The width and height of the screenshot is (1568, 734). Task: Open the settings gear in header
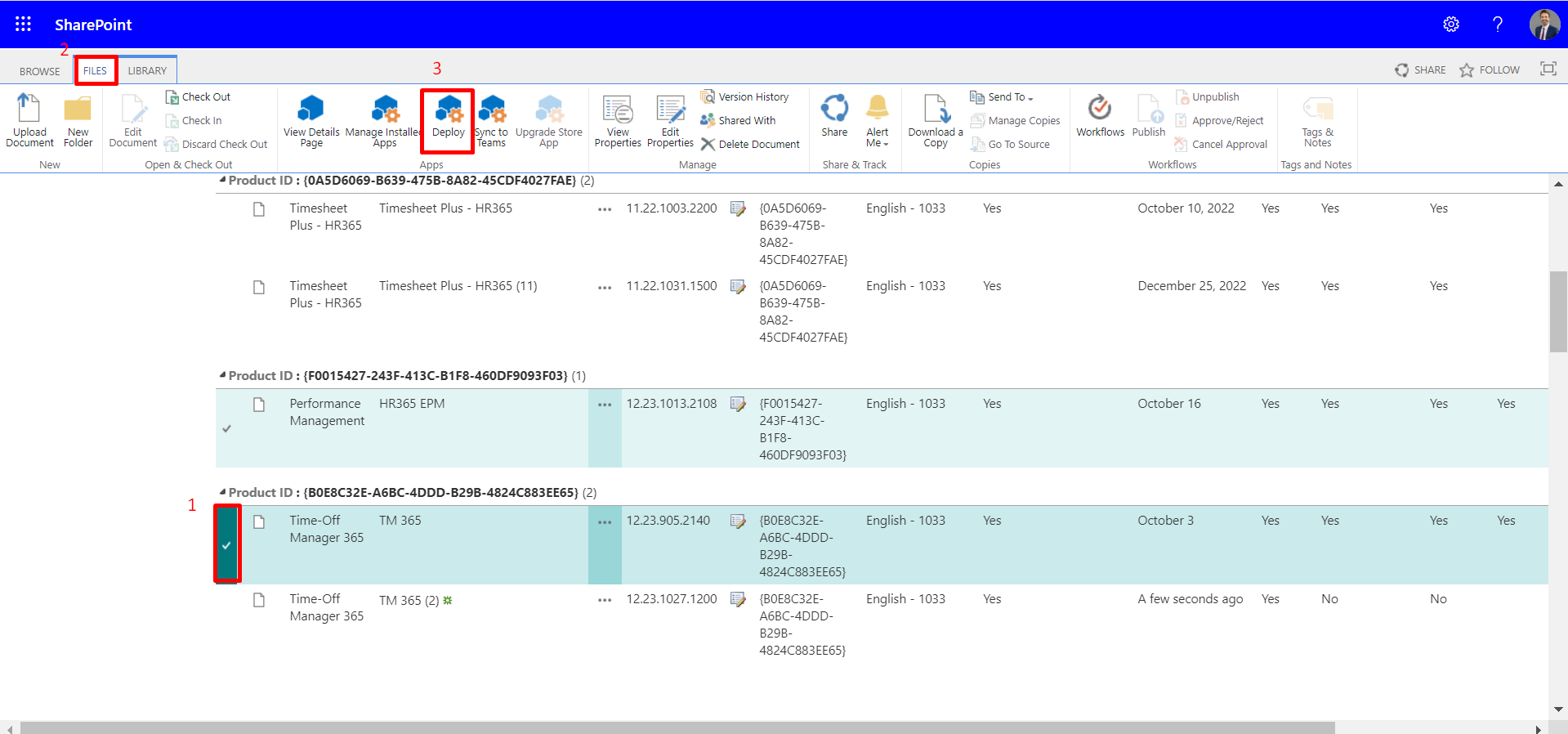pyautogui.click(x=1451, y=25)
